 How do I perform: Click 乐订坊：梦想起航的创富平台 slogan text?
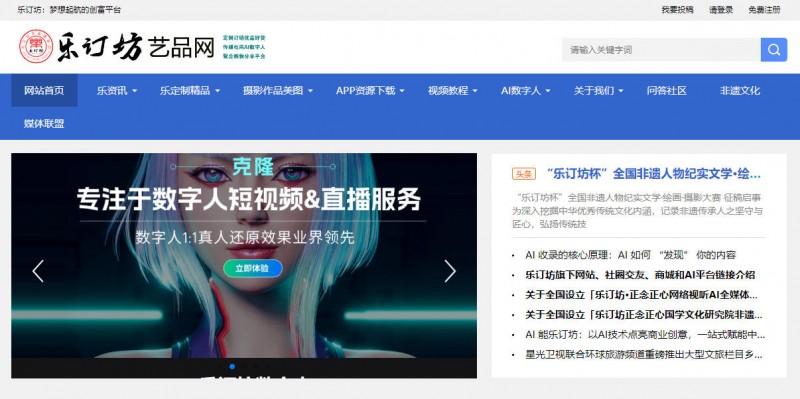point(69,10)
